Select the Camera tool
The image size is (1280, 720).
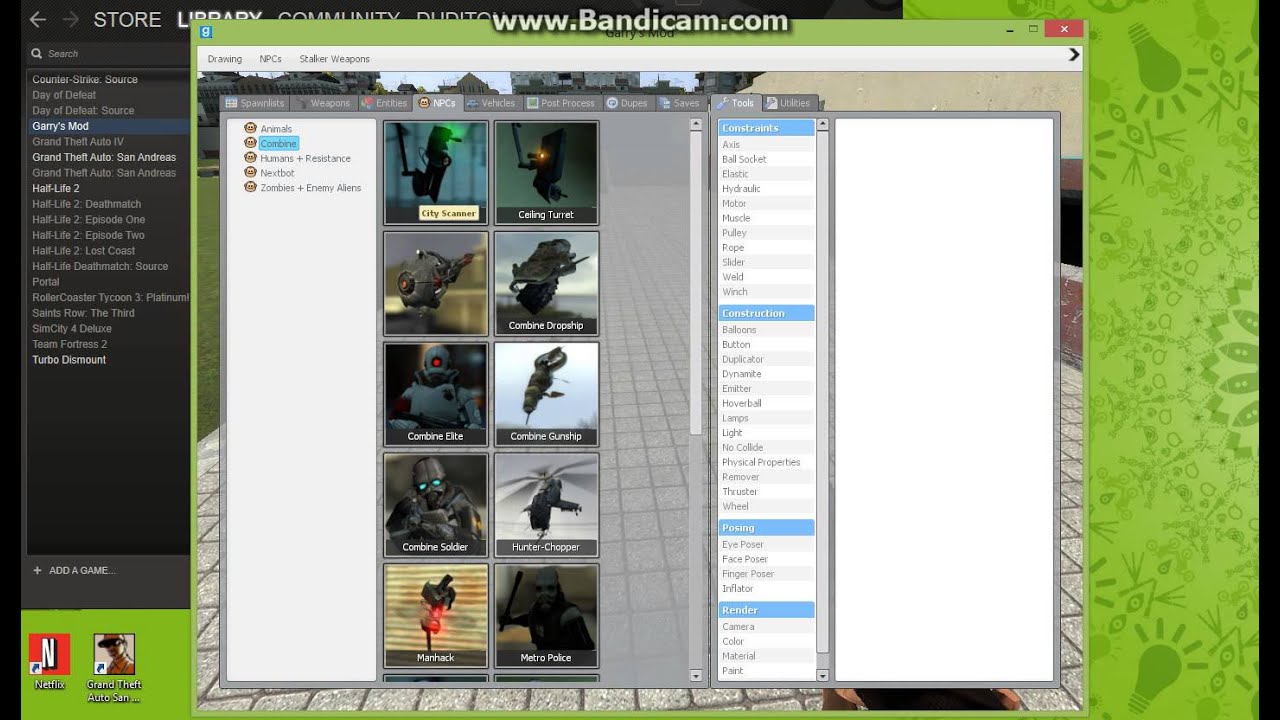pyautogui.click(x=766, y=627)
